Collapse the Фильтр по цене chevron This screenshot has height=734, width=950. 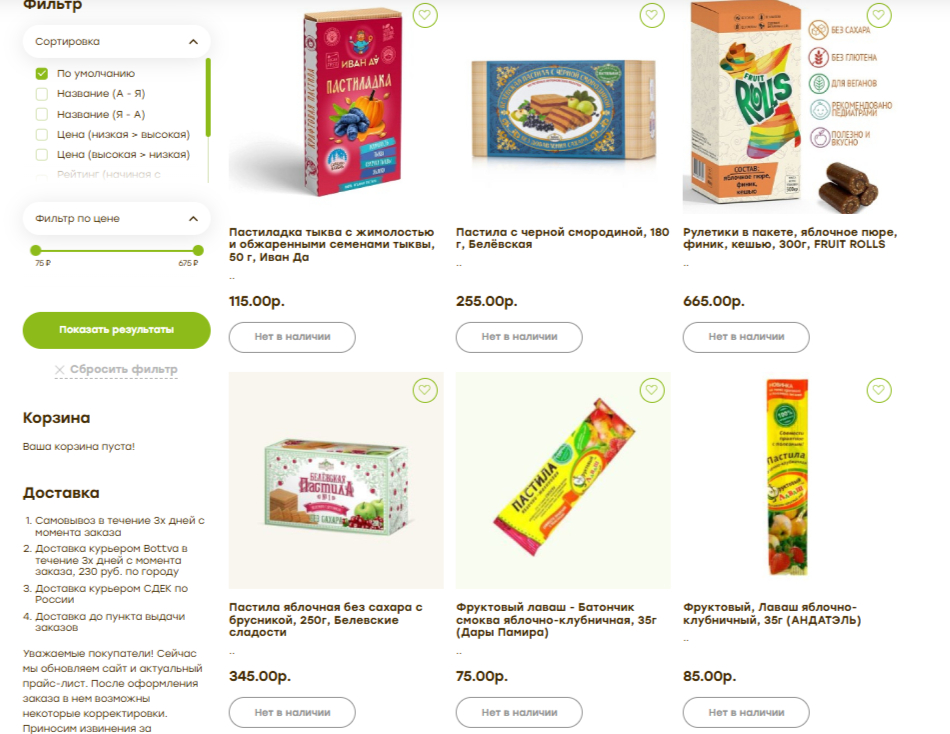193,219
